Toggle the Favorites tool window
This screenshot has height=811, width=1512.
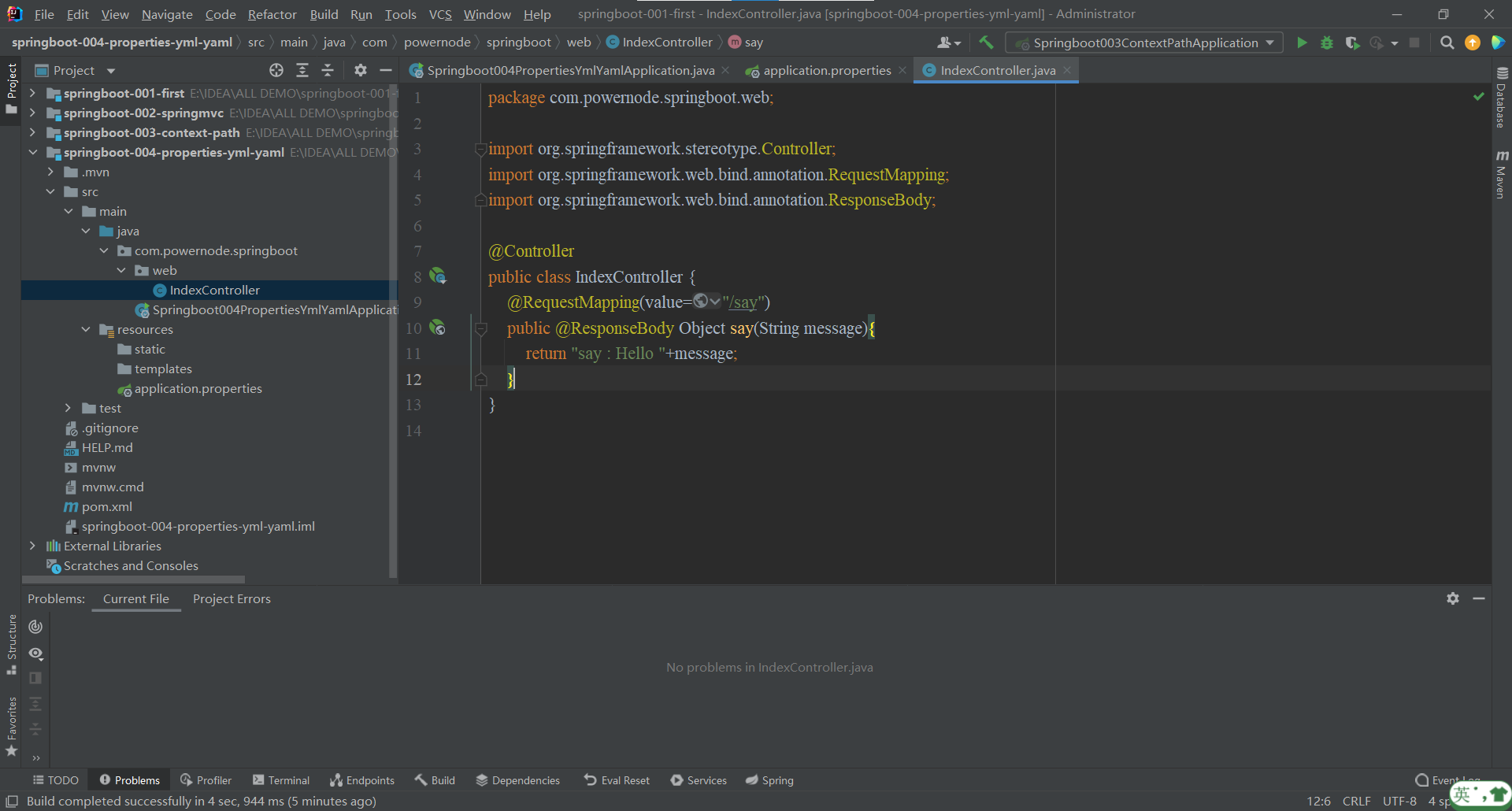[x=11, y=727]
